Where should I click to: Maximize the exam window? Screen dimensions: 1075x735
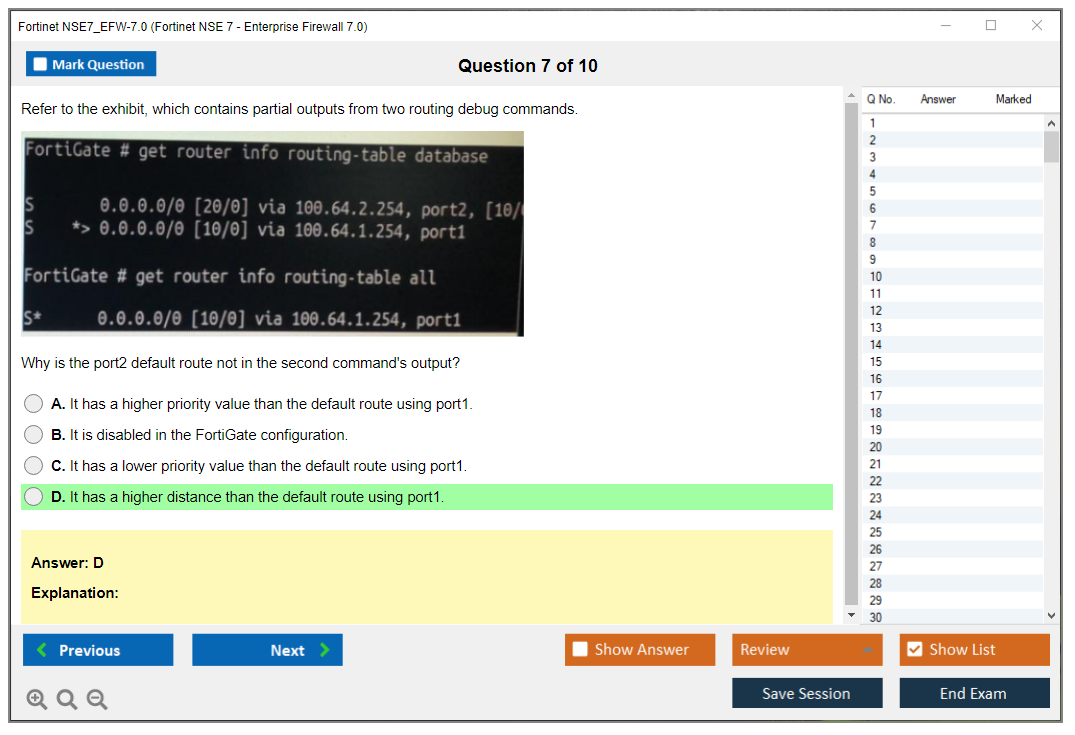(x=990, y=26)
